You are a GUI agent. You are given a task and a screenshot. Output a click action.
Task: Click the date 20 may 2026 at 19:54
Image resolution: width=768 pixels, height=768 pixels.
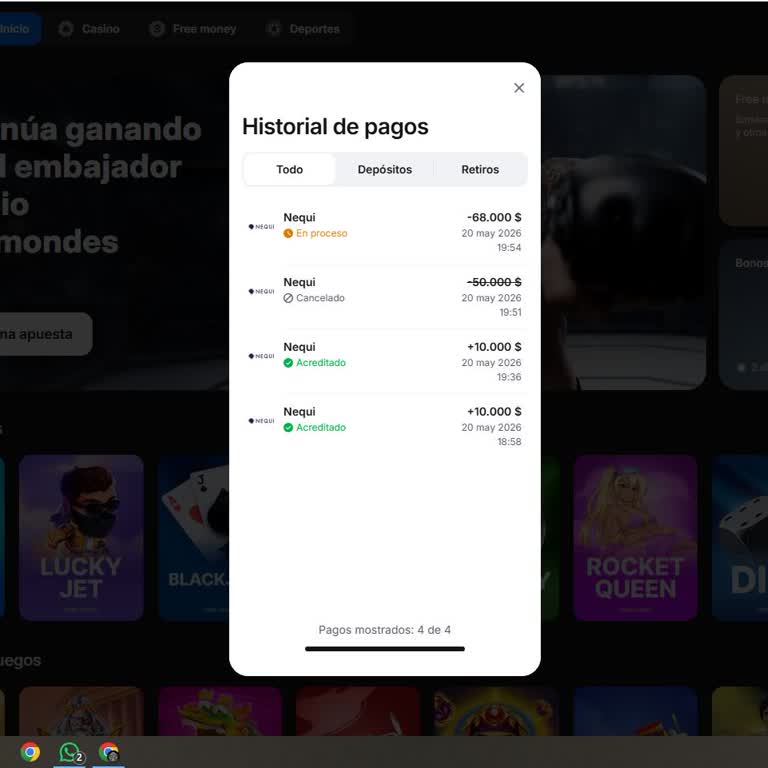491,233
